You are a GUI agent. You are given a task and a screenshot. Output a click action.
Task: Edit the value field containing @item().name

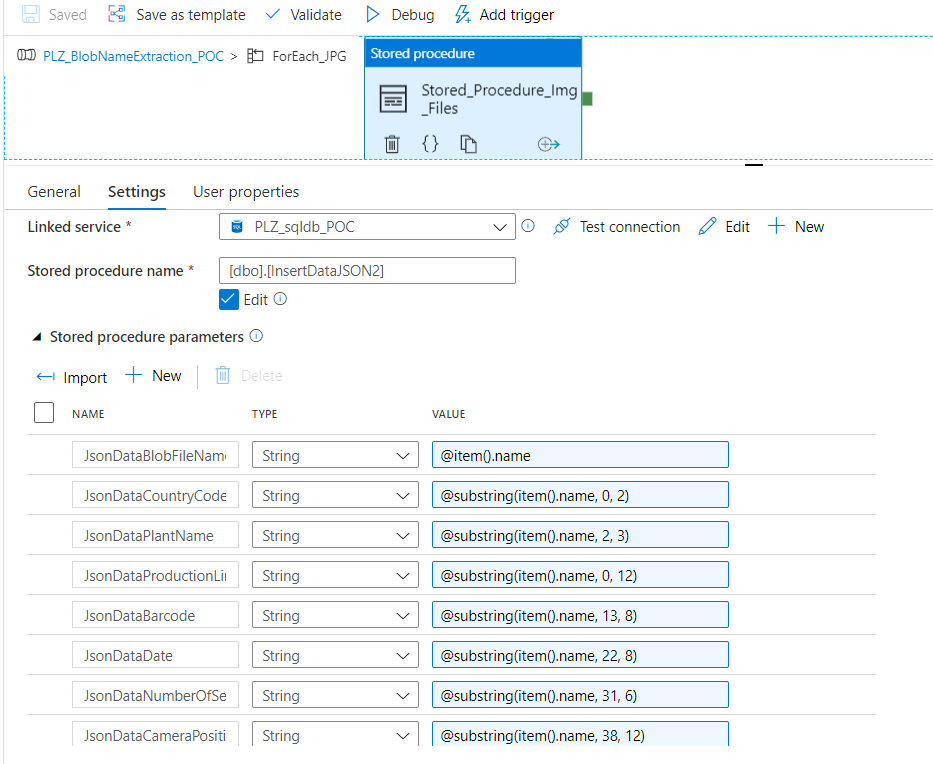[x=580, y=454]
